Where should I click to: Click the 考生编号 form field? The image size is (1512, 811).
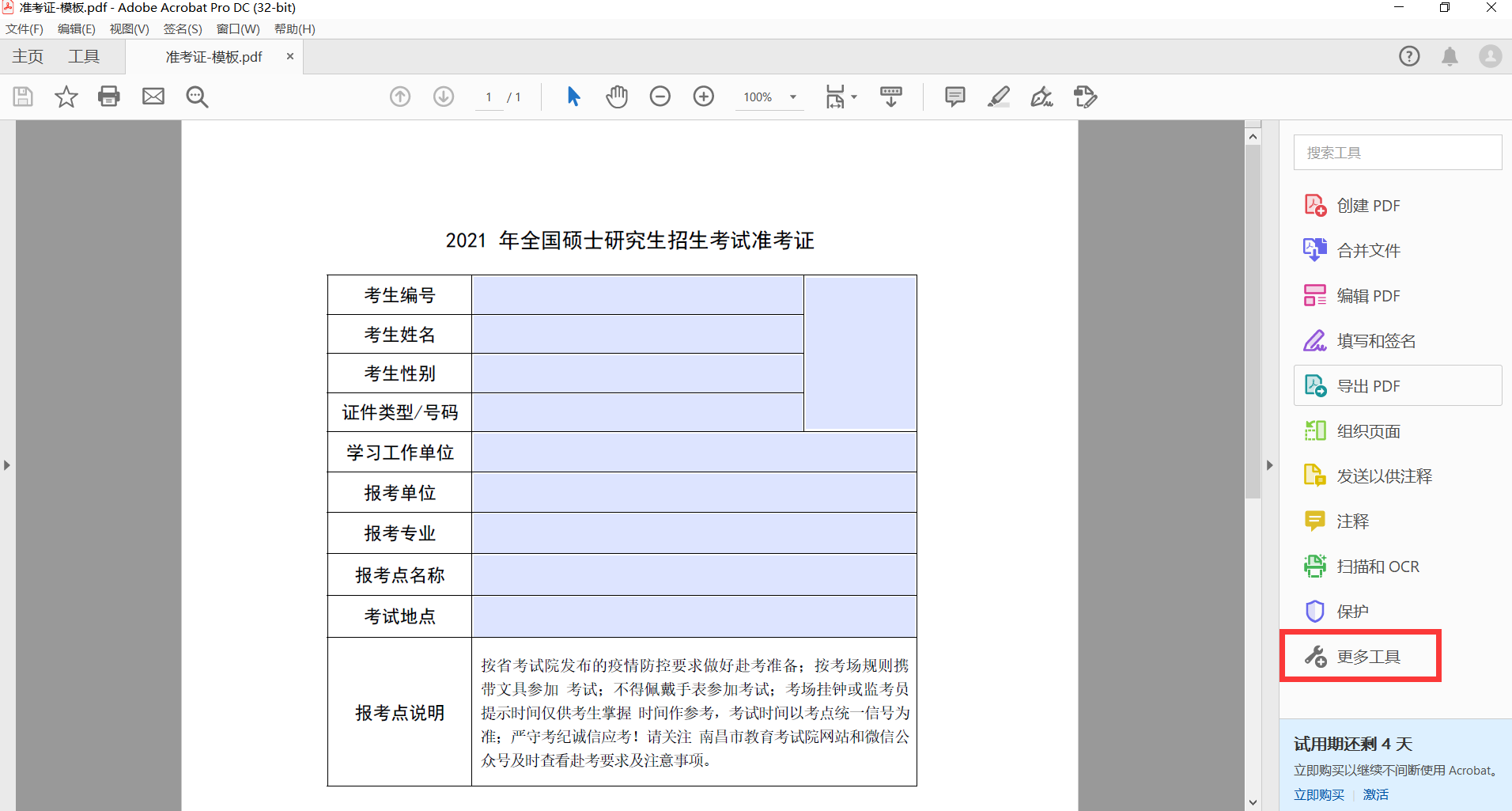click(637, 295)
